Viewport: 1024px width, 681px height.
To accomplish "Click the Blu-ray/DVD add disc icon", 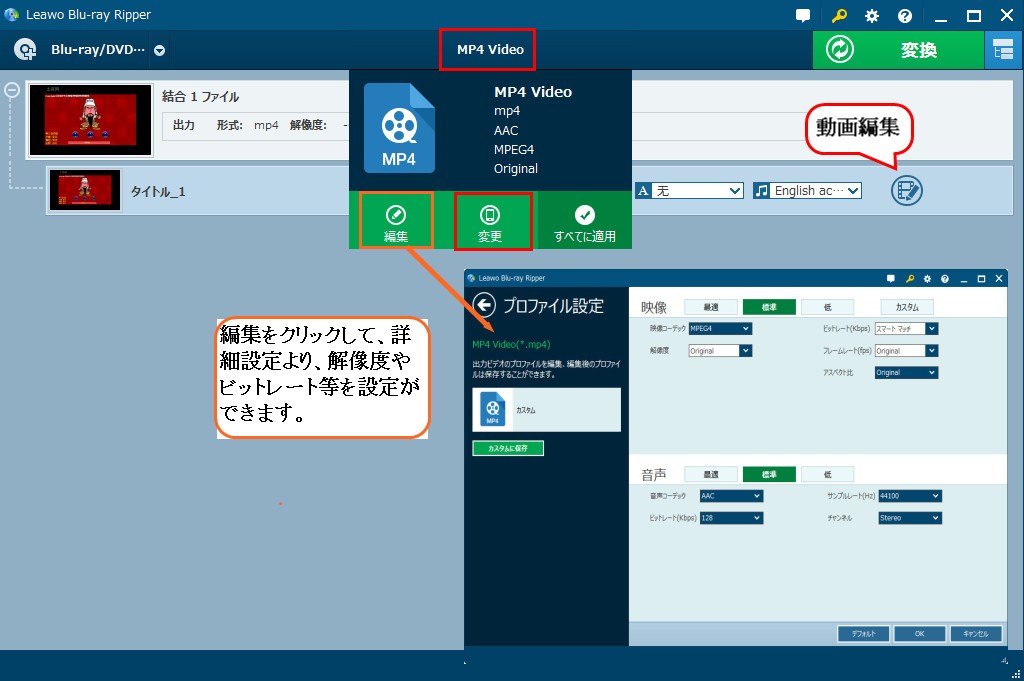I will pyautogui.click(x=25, y=50).
